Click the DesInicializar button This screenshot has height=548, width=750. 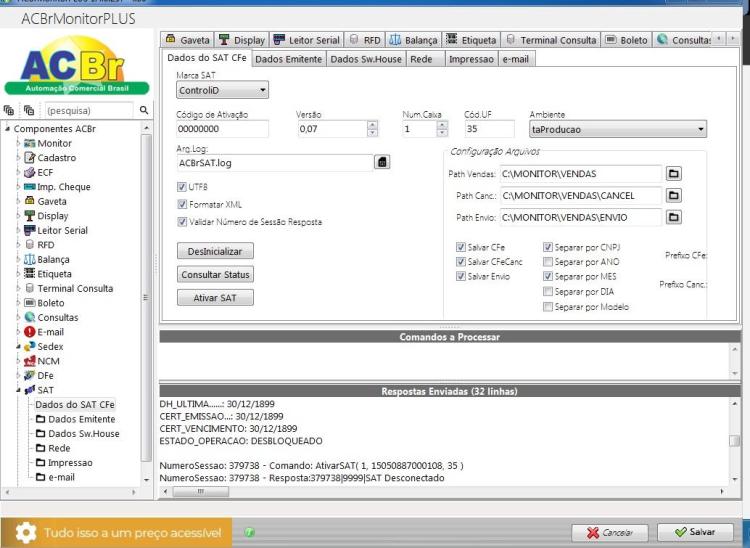coord(215,251)
